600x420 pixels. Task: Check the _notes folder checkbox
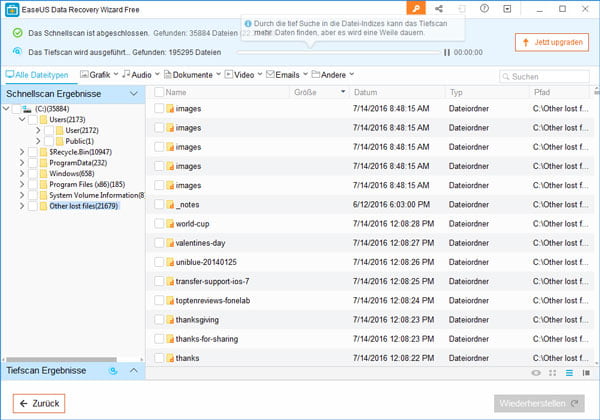(159, 204)
